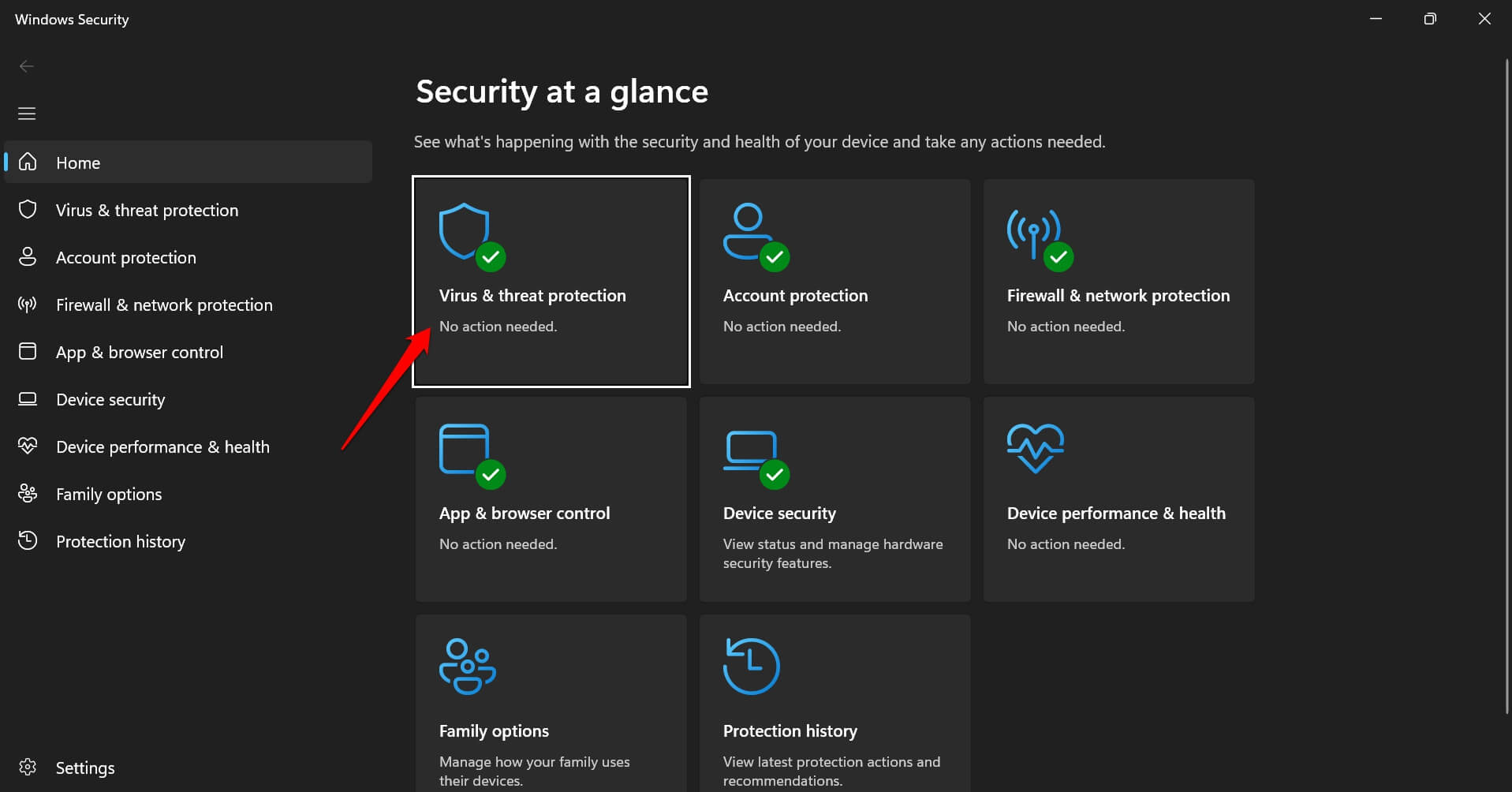Image resolution: width=1512 pixels, height=792 pixels.
Task: Click the 'Security at a glance' heading
Action: pyautogui.click(x=562, y=92)
